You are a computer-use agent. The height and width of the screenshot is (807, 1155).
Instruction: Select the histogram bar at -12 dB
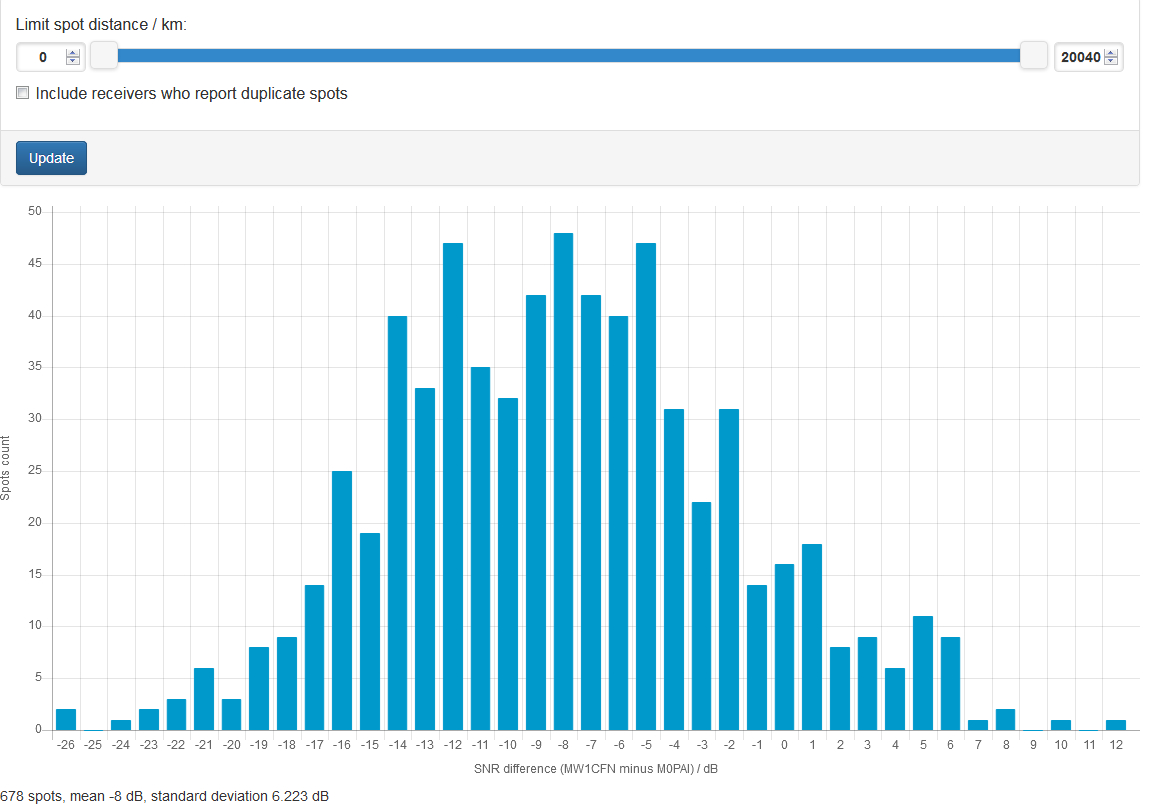click(453, 487)
